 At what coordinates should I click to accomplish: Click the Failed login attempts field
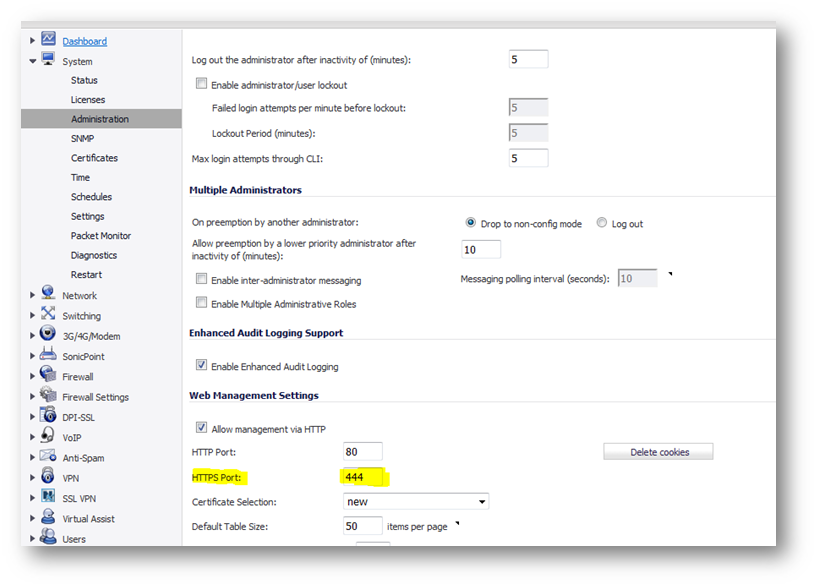[x=528, y=107]
